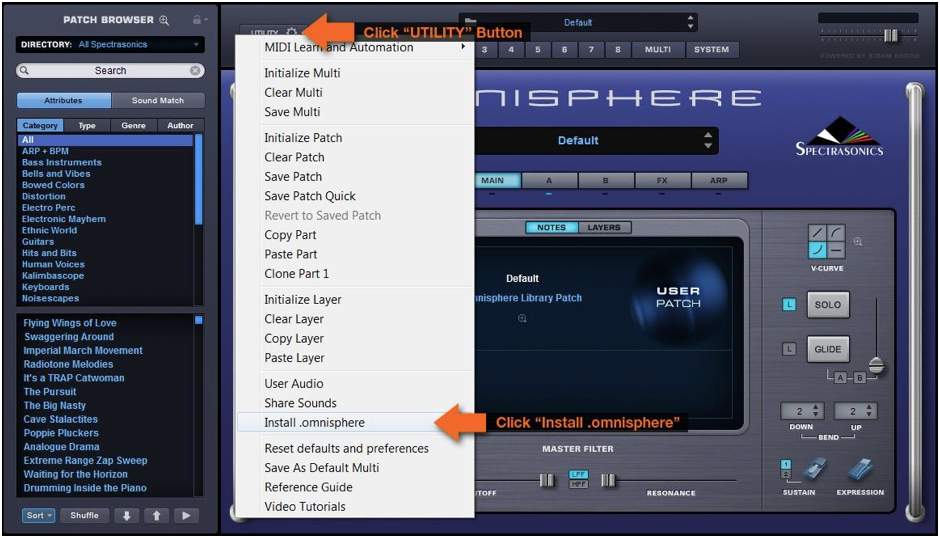Select part 5 button
This screenshot has width=940, height=538.
pyautogui.click(x=538, y=50)
